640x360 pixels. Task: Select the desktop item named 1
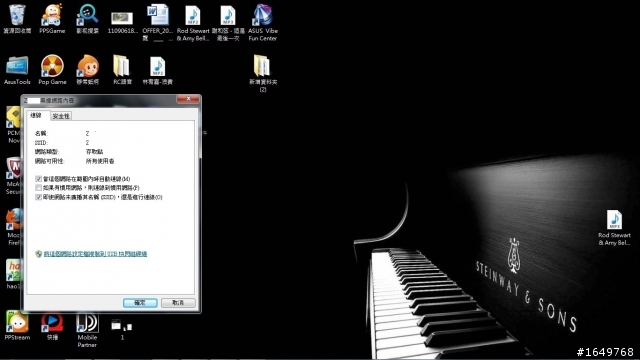point(122,329)
